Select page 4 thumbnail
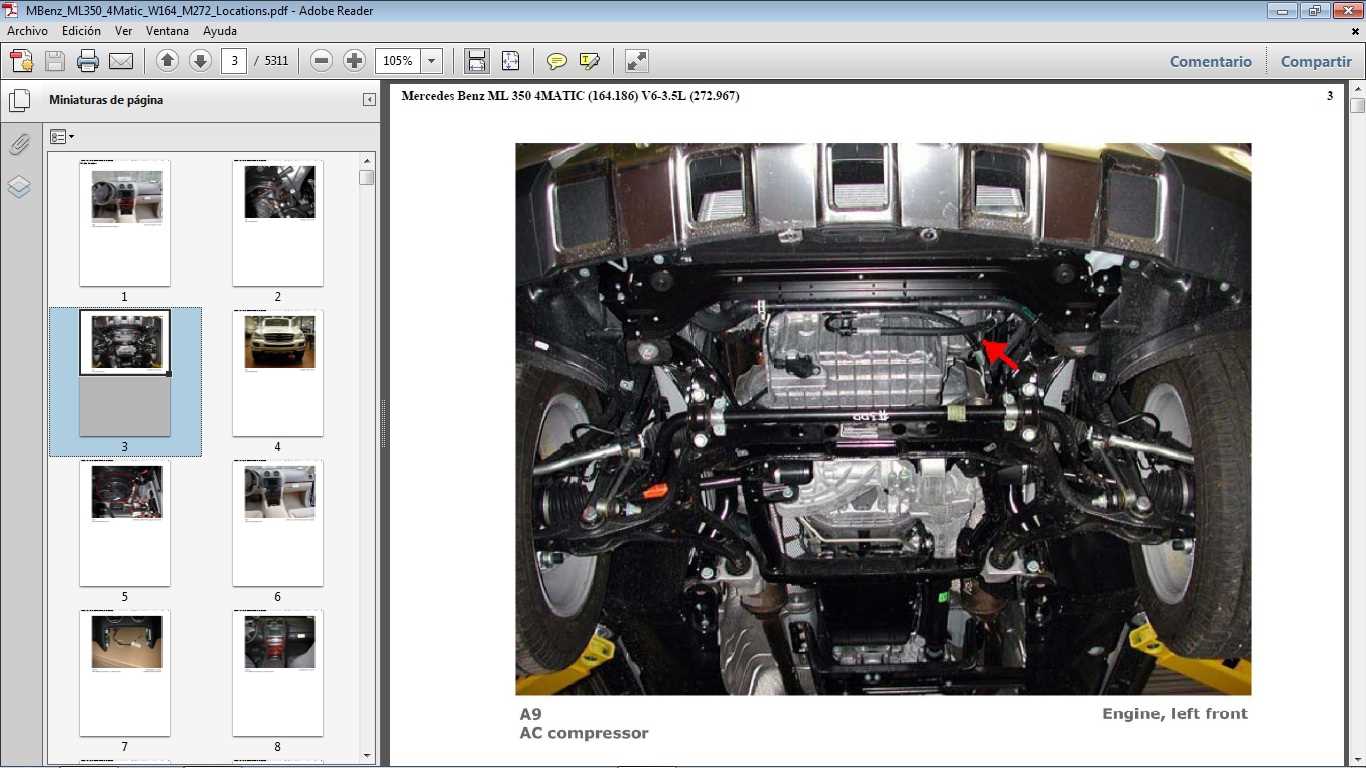This screenshot has height=768, width=1366. tap(278, 373)
